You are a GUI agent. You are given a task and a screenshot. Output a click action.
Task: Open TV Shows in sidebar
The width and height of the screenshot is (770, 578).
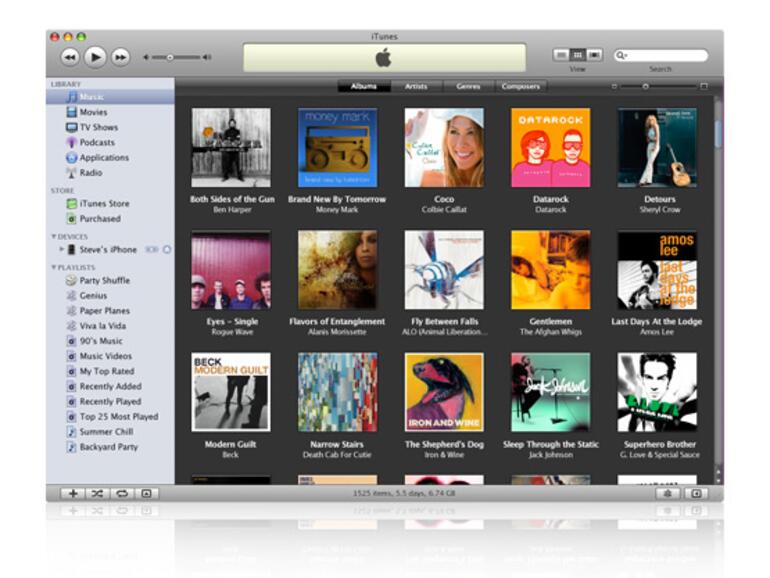(x=110, y=127)
